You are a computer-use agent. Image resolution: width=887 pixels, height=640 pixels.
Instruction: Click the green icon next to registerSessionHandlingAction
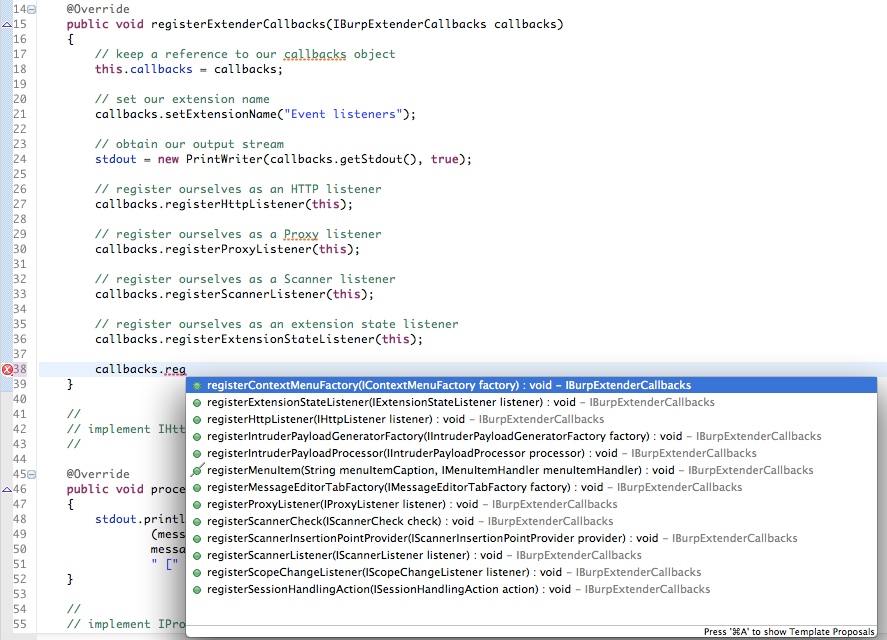(x=197, y=589)
